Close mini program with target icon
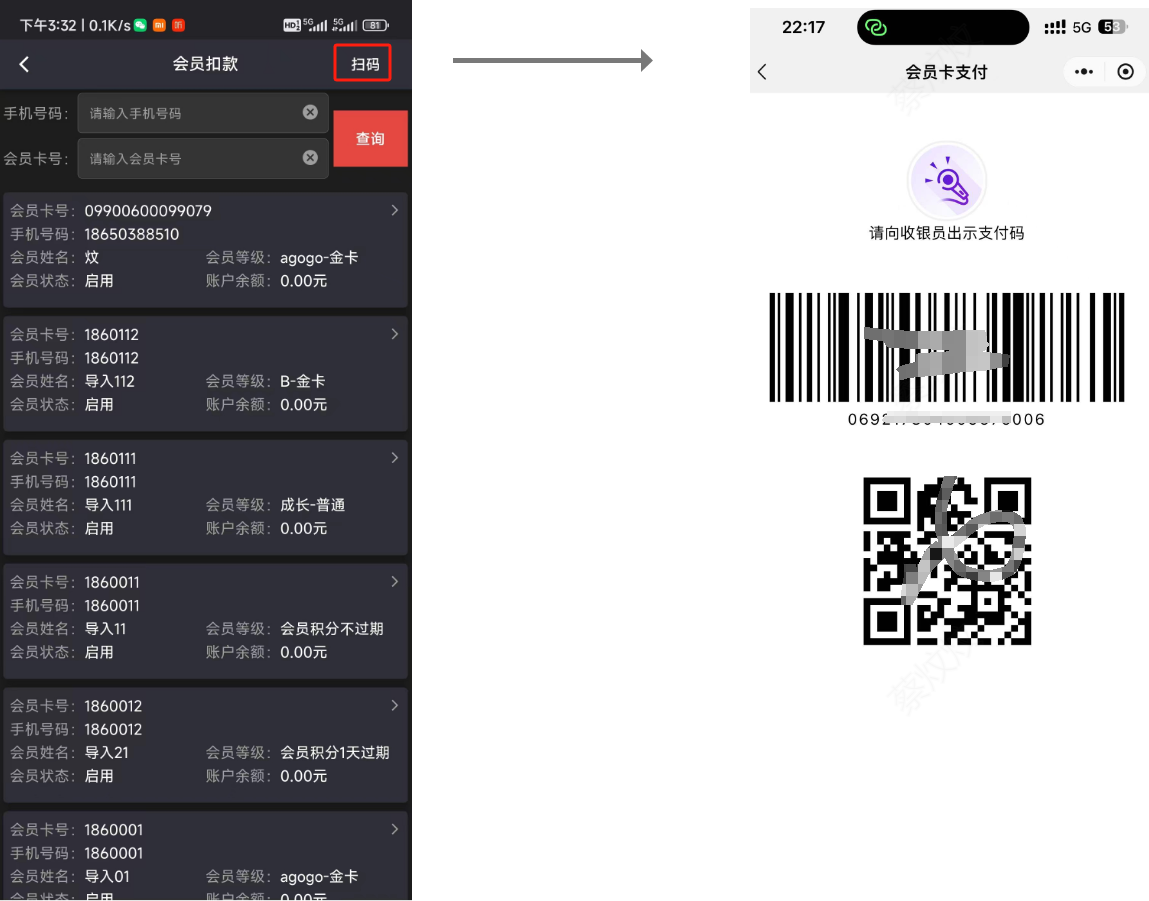 (x=1126, y=72)
